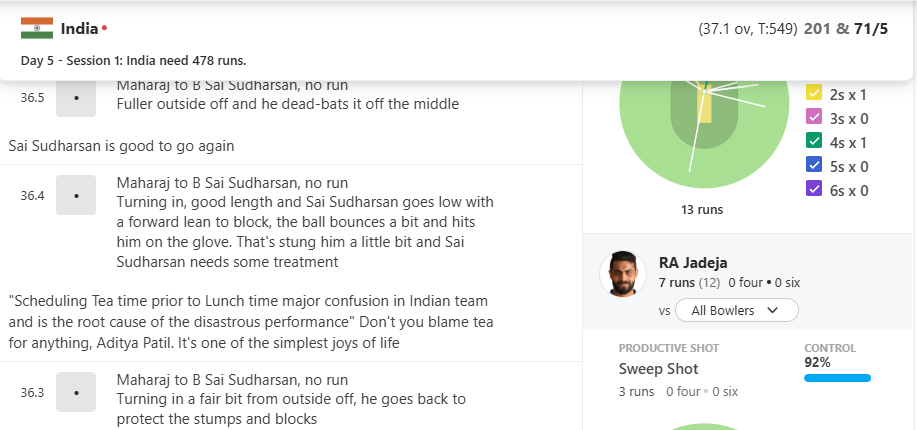This screenshot has height=430, width=917.
Task: Click the 13 runs label under wagon wheel
Action: point(702,210)
